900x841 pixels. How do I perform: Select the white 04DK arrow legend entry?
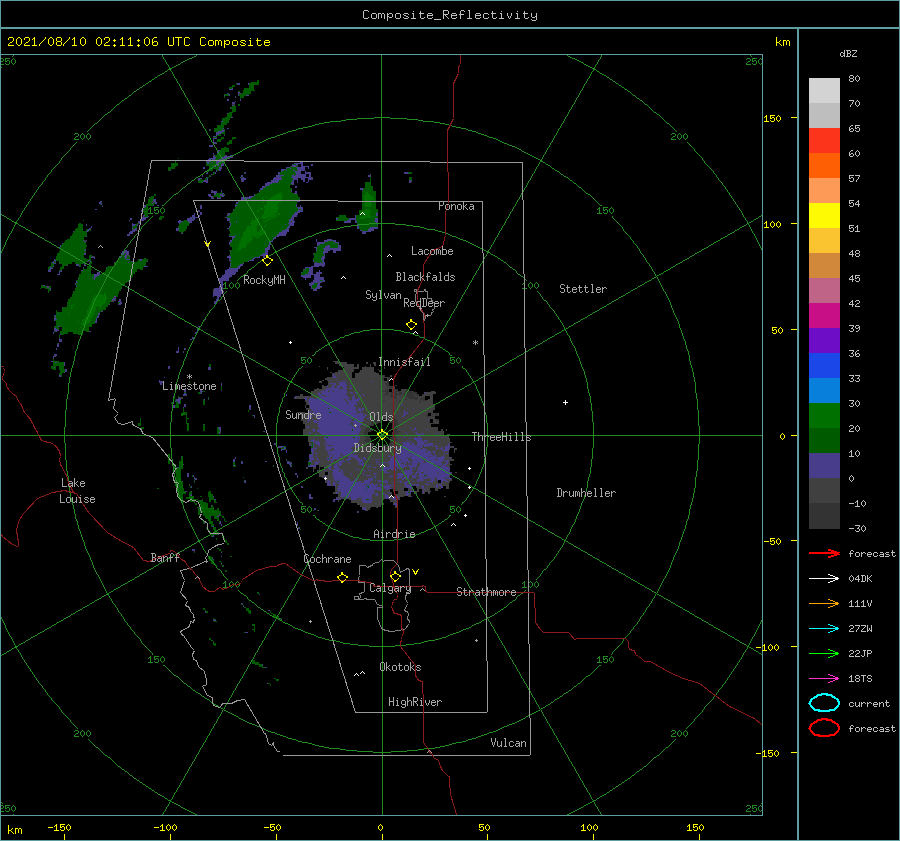(x=824, y=579)
